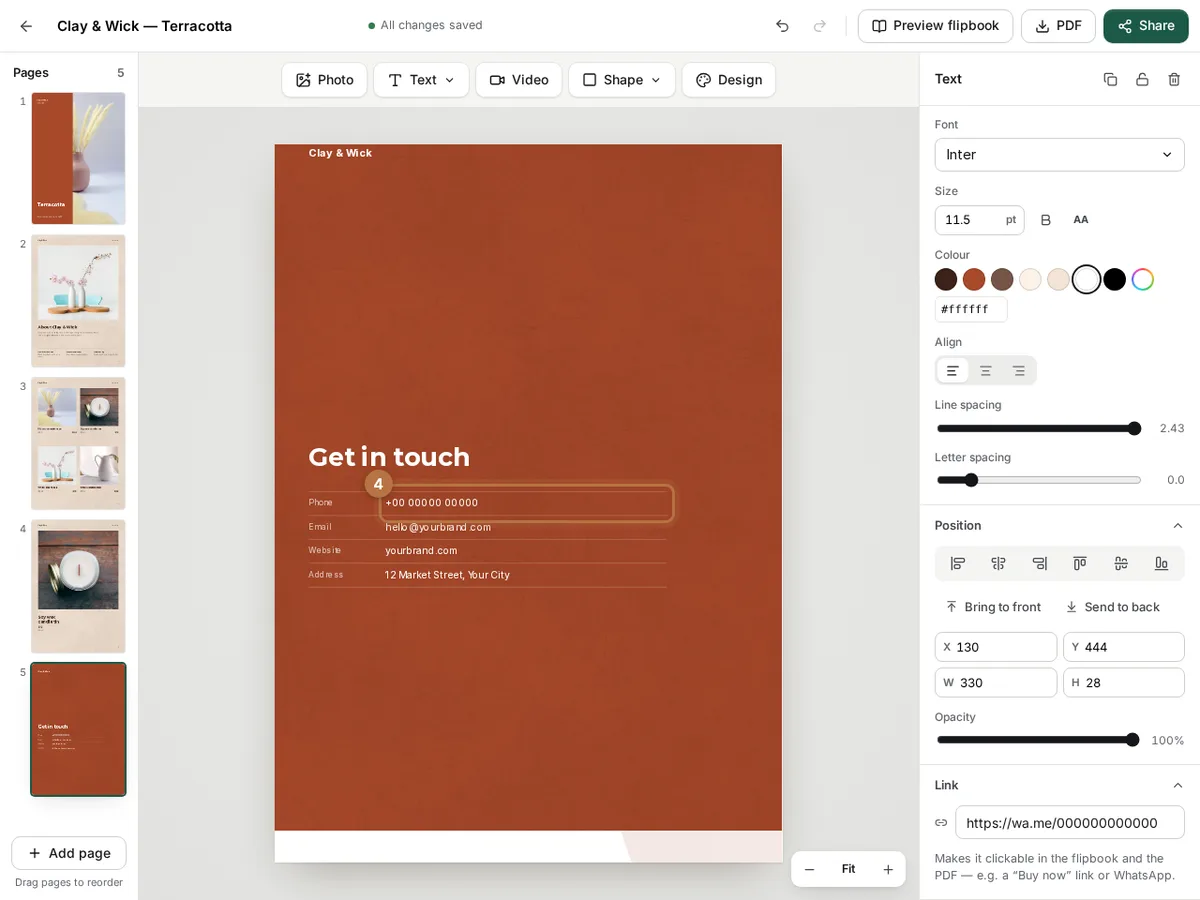The height and width of the screenshot is (900, 1200).
Task: Open the Shape insert dropdown
Action: [x=622, y=80]
